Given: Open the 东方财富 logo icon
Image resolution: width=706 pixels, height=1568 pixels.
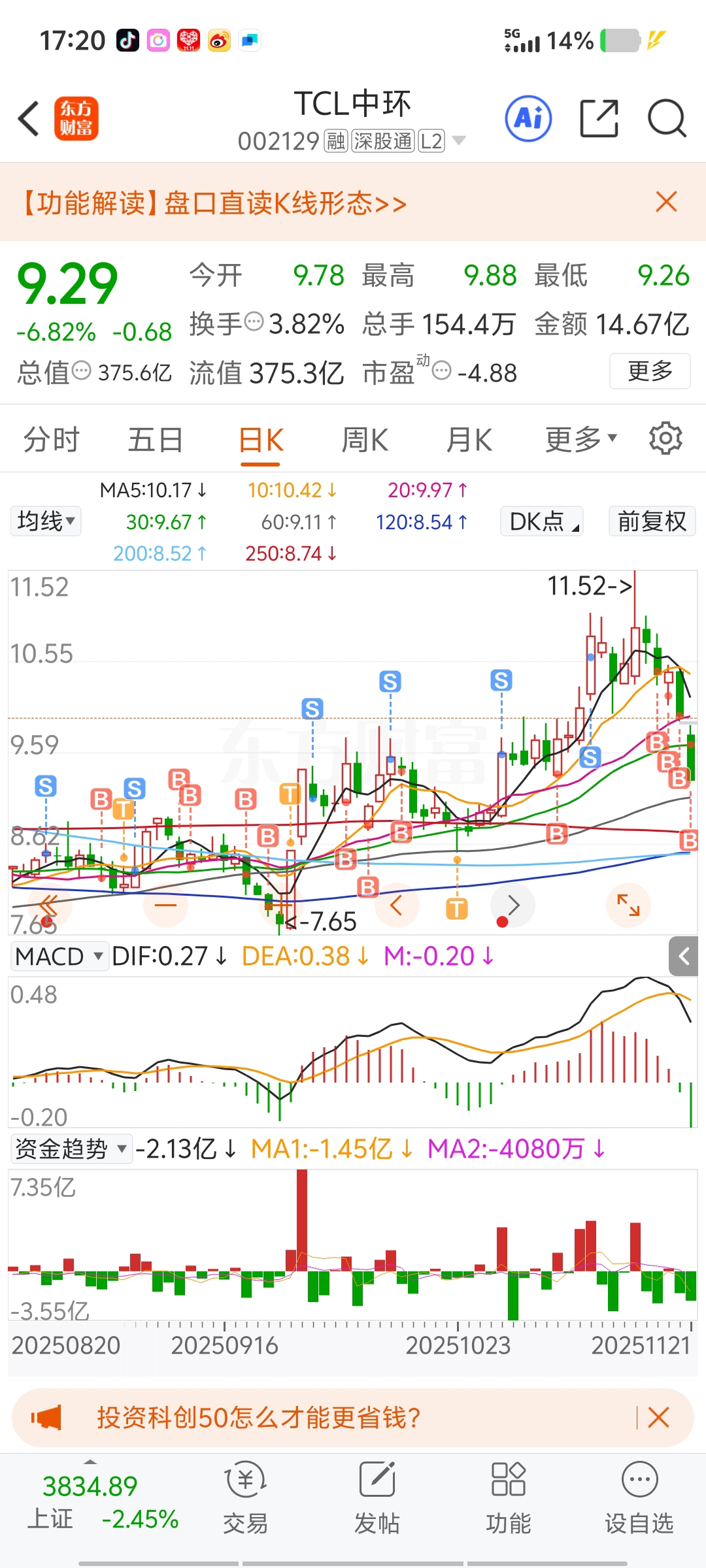Looking at the screenshot, I should pos(76,119).
